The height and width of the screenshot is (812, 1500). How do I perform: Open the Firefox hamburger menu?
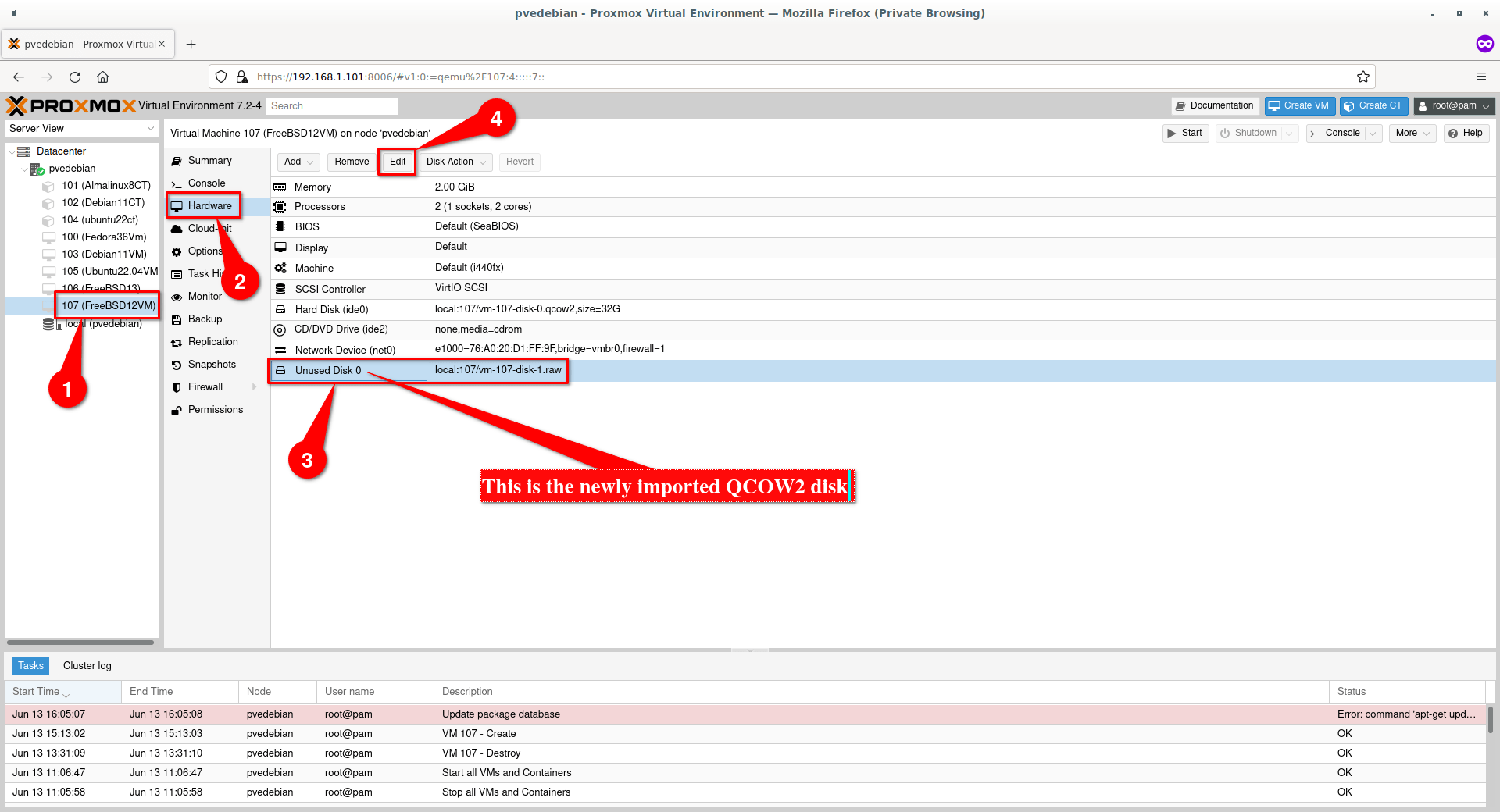(1480, 77)
